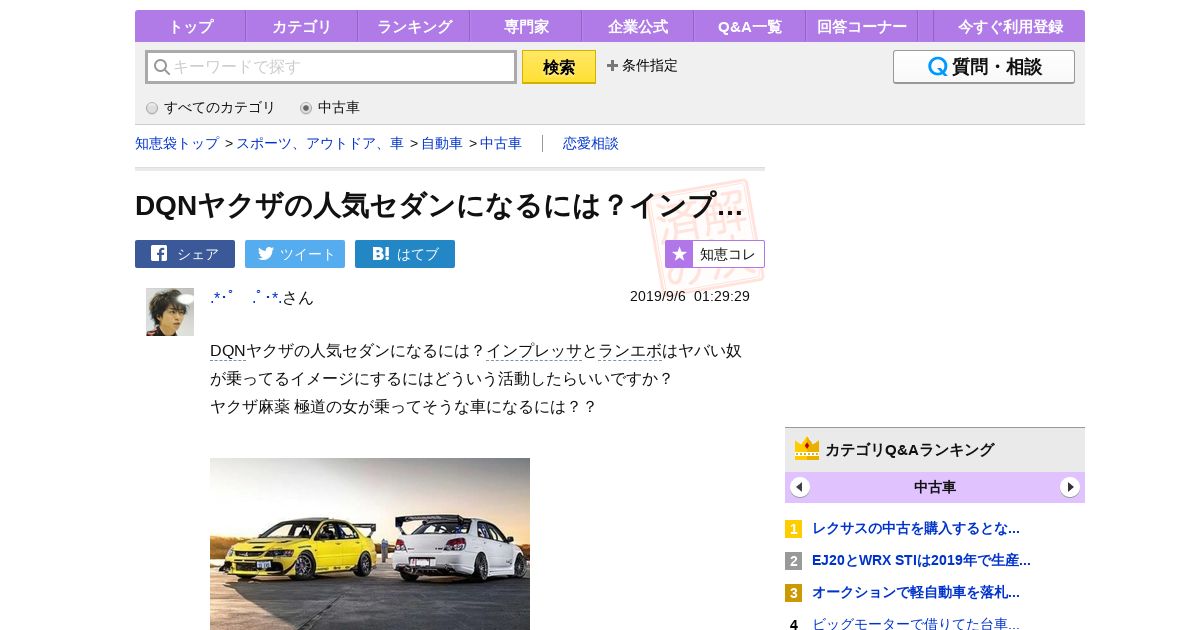
Task: Open the Q&A一覧 tab
Action: point(749,27)
